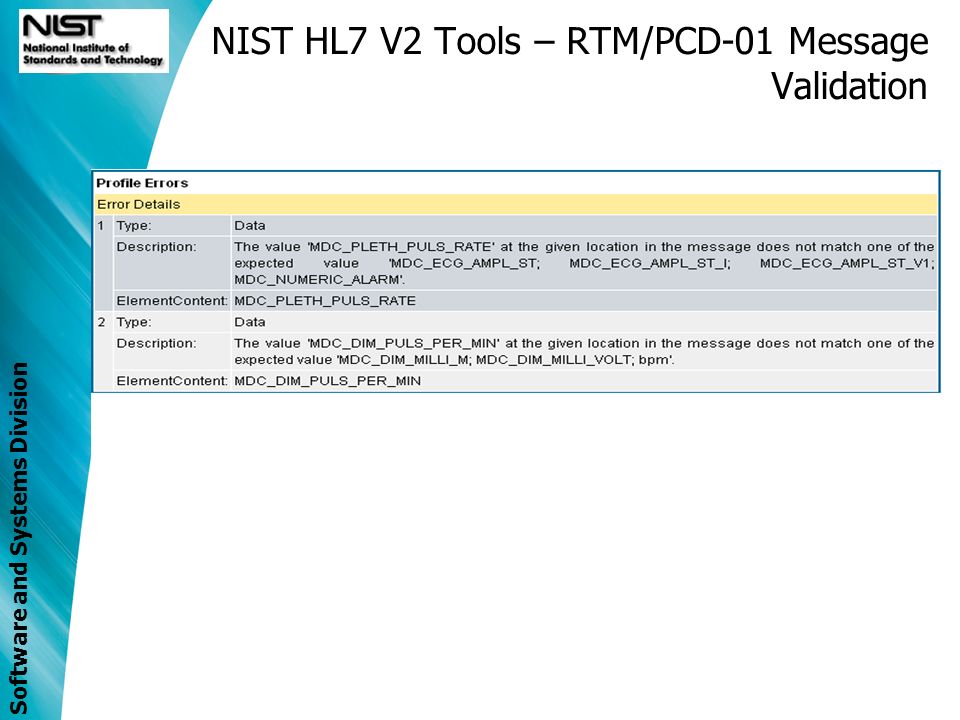The height and width of the screenshot is (720, 960).
Task: Click the 'Type:' label of error 1
Action: pos(134,226)
